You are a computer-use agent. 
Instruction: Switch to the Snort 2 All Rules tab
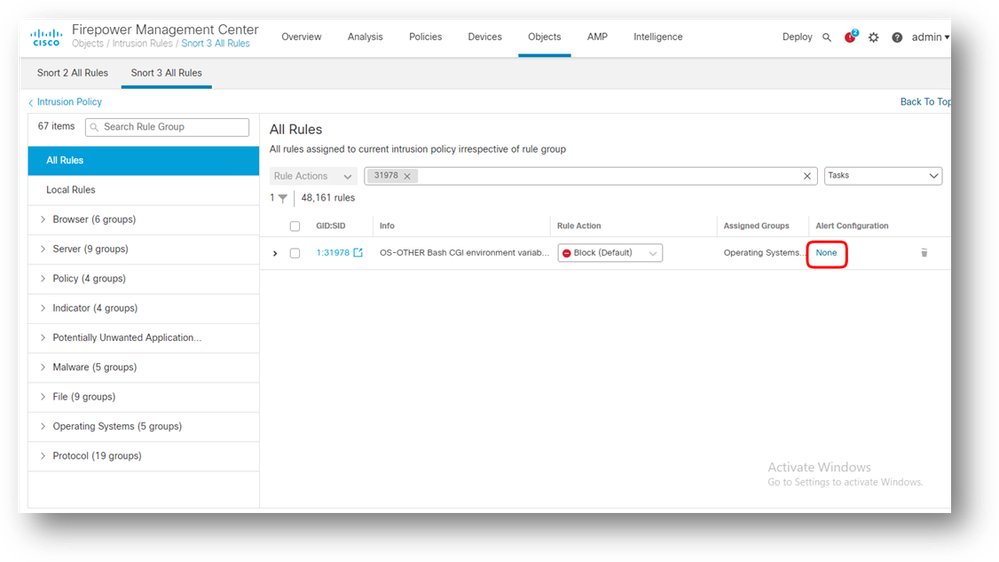point(73,73)
